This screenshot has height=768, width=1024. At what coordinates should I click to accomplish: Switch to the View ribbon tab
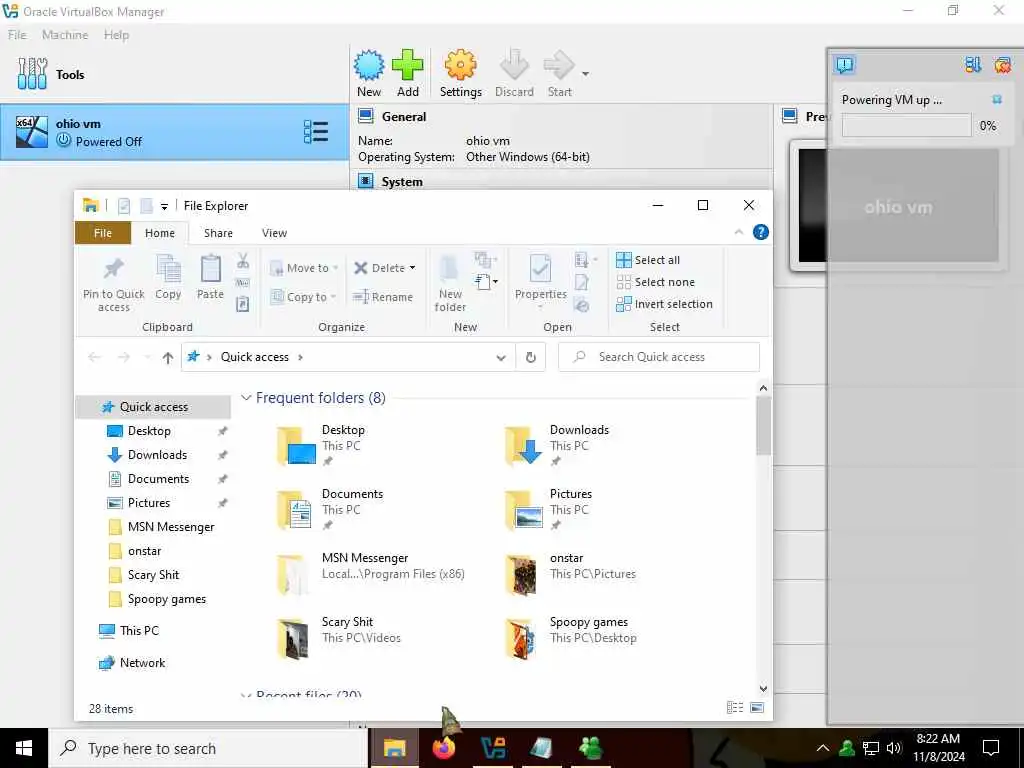tap(274, 233)
